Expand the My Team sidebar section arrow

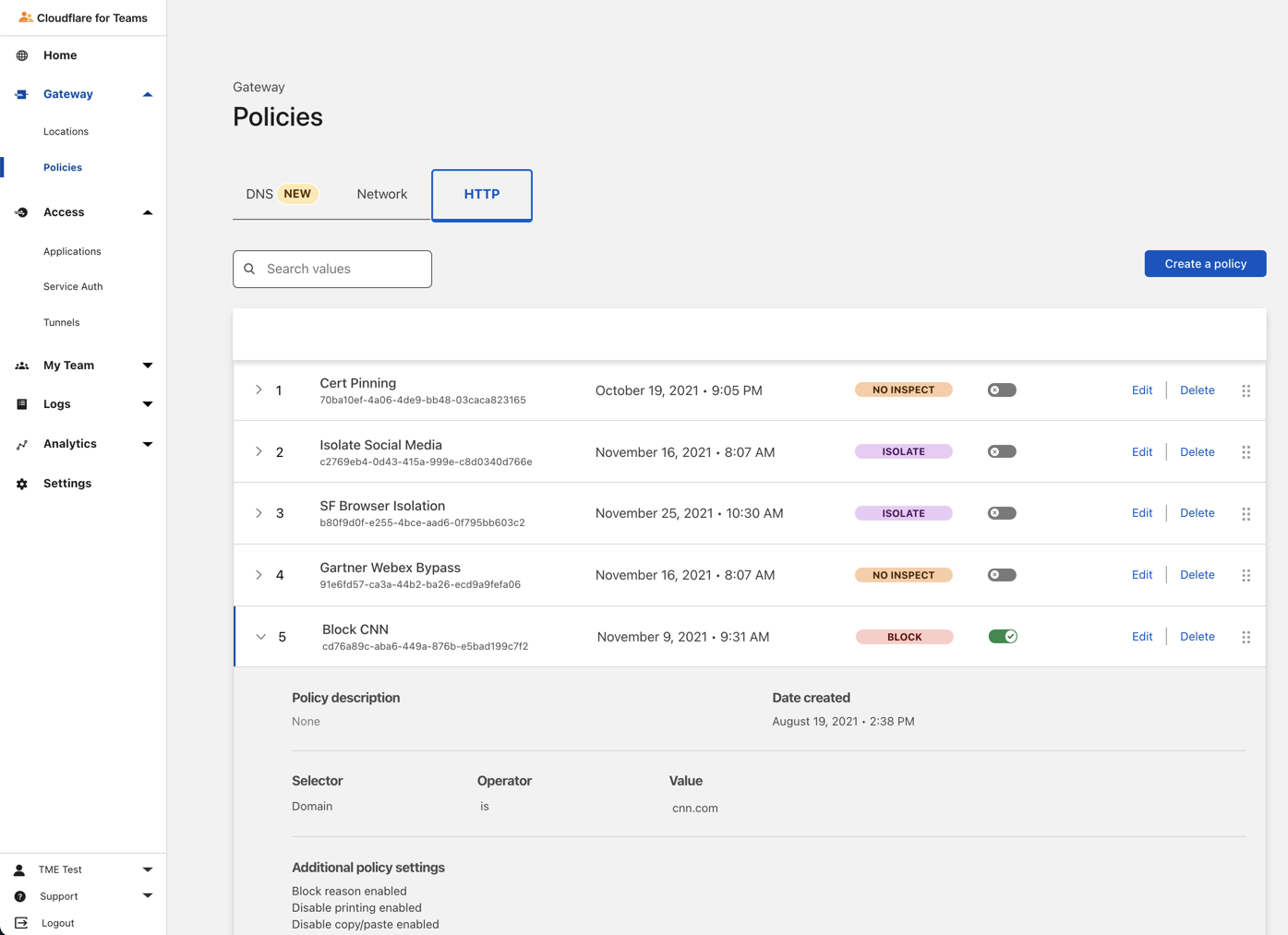point(148,366)
